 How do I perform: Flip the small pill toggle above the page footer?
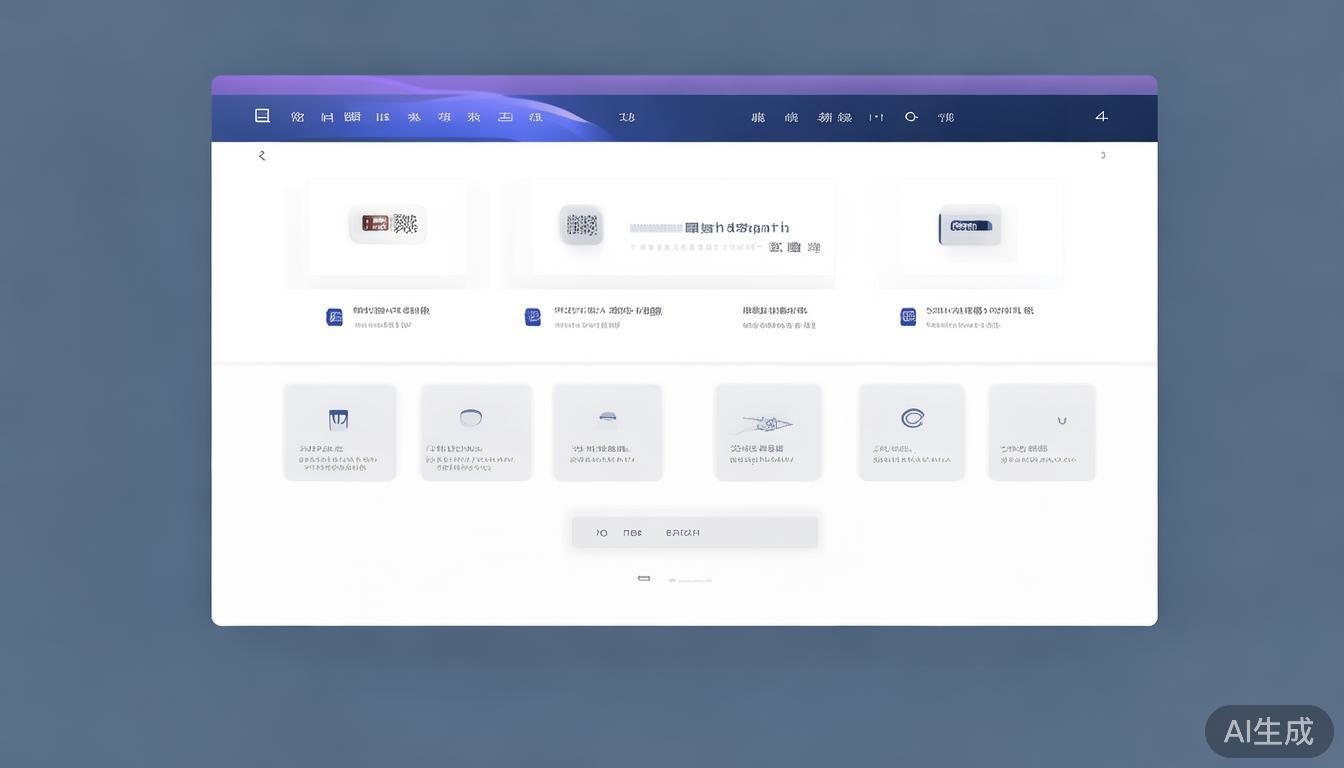tap(644, 577)
